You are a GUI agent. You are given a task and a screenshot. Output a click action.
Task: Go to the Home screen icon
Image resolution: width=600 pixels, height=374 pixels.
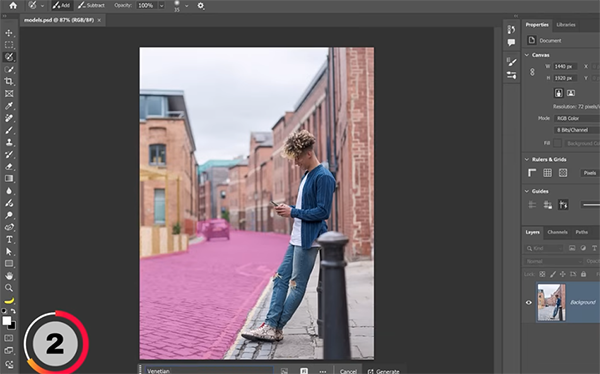click(13, 5)
